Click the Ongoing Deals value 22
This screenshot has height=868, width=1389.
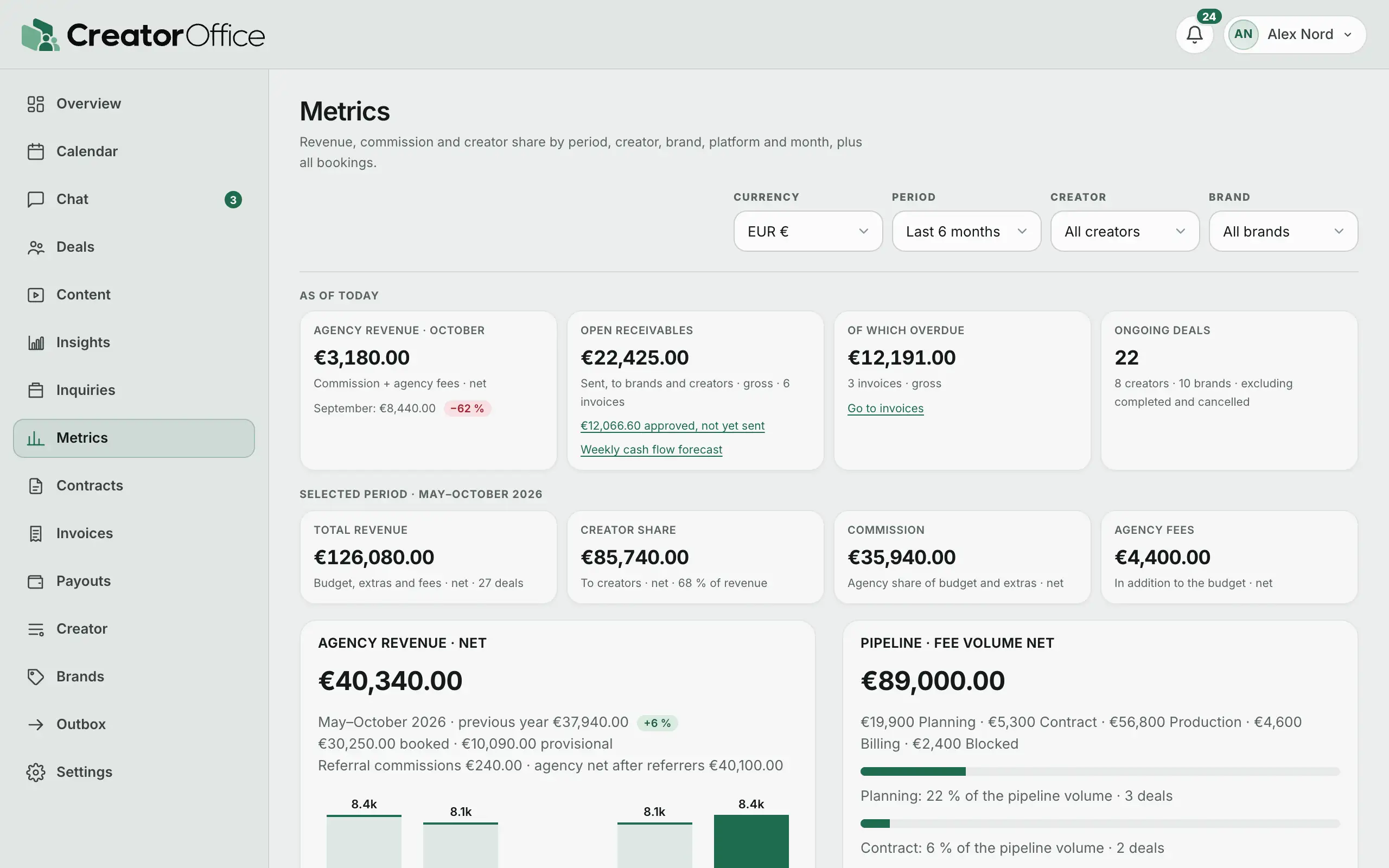pyautogui.click(x=1126, y=358)
